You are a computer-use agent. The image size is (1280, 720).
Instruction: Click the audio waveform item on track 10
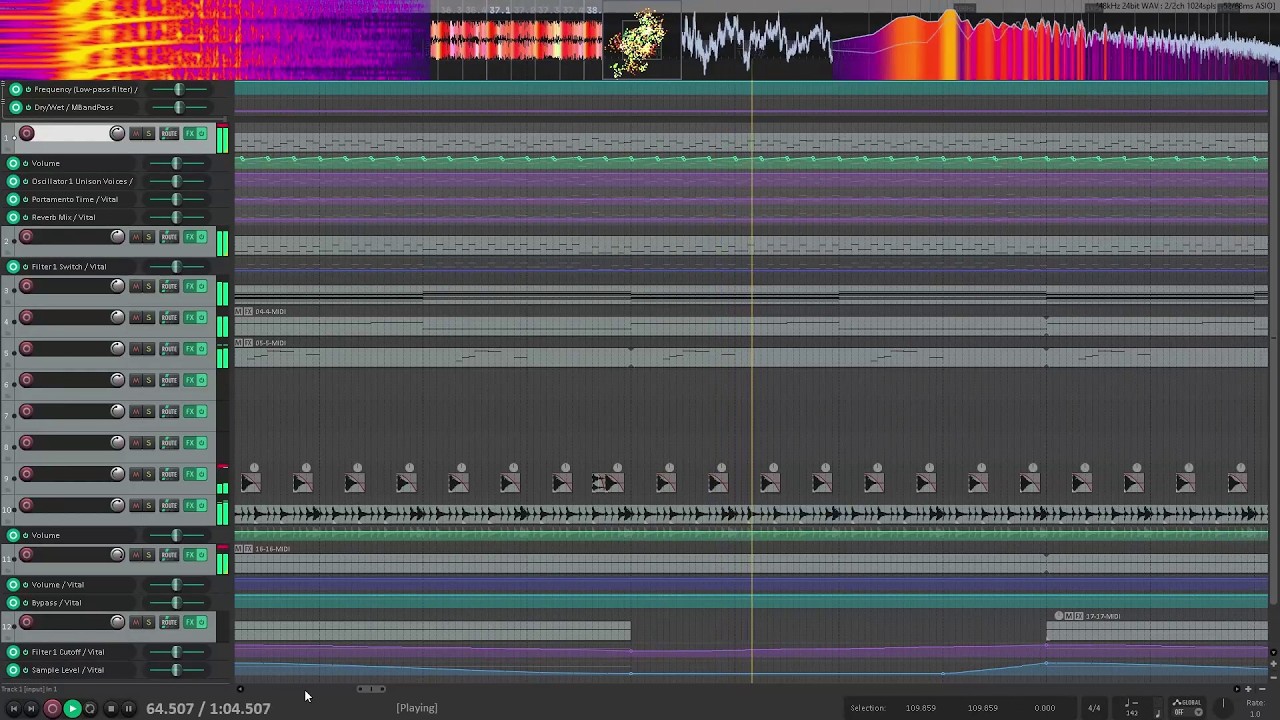pos(751,513)
